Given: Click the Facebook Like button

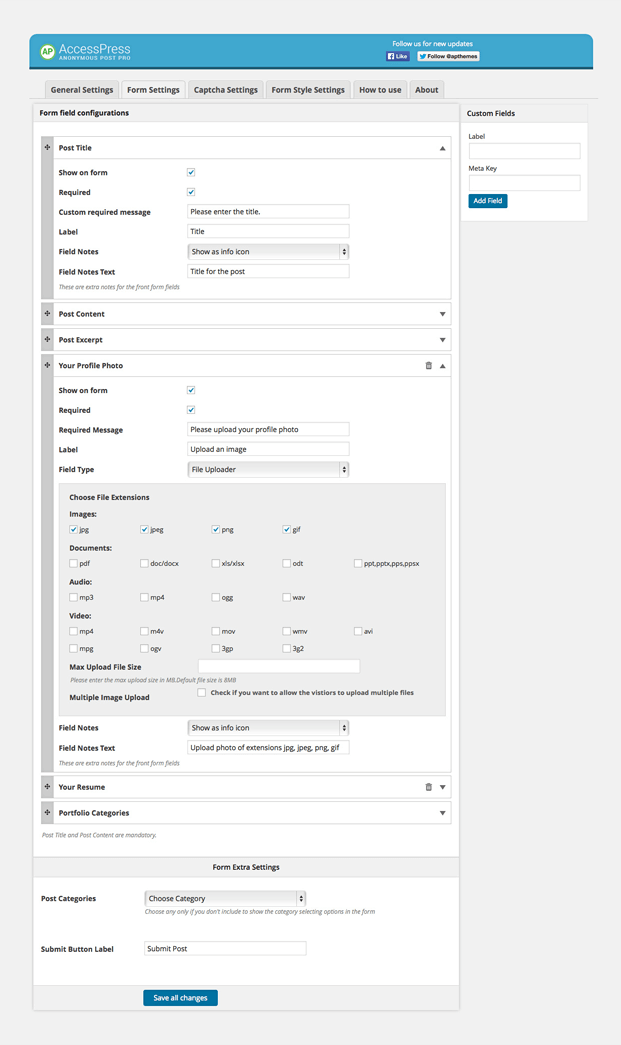Looking at the screenshot, I should pos(397,55).
